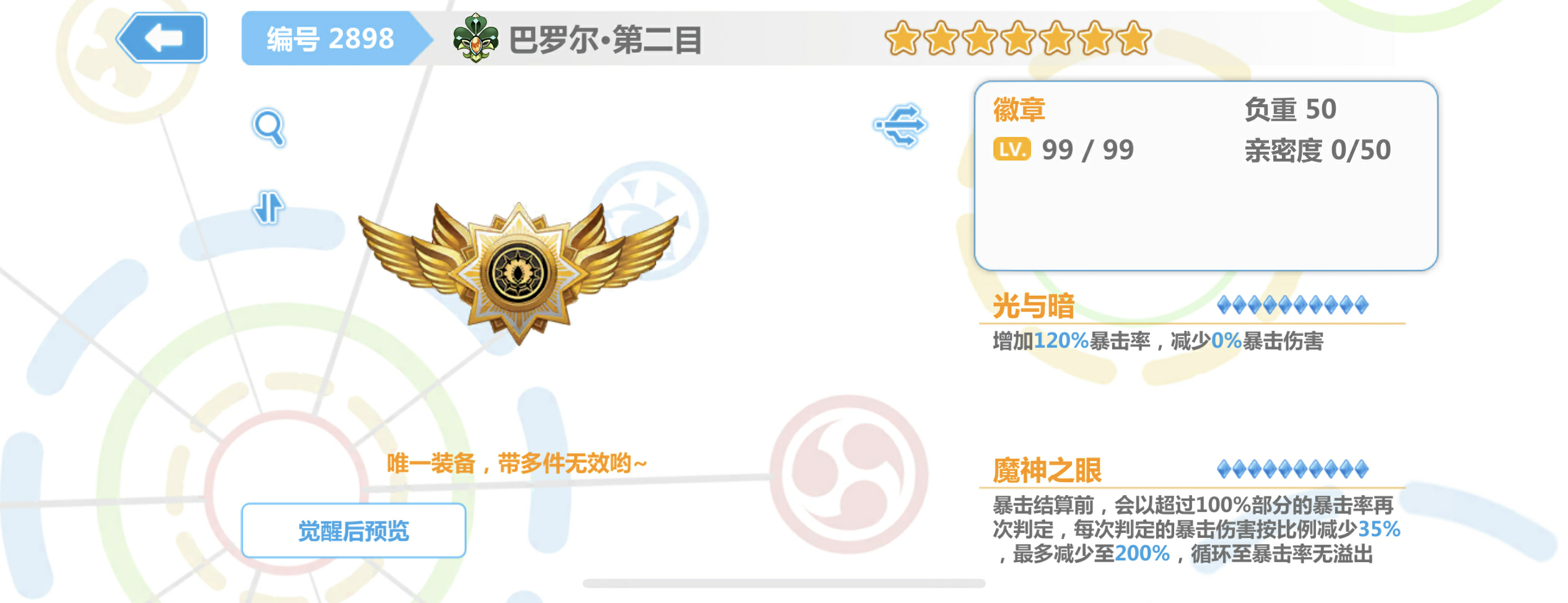Select the 光与暗 skill heading

pos(1034,306)
